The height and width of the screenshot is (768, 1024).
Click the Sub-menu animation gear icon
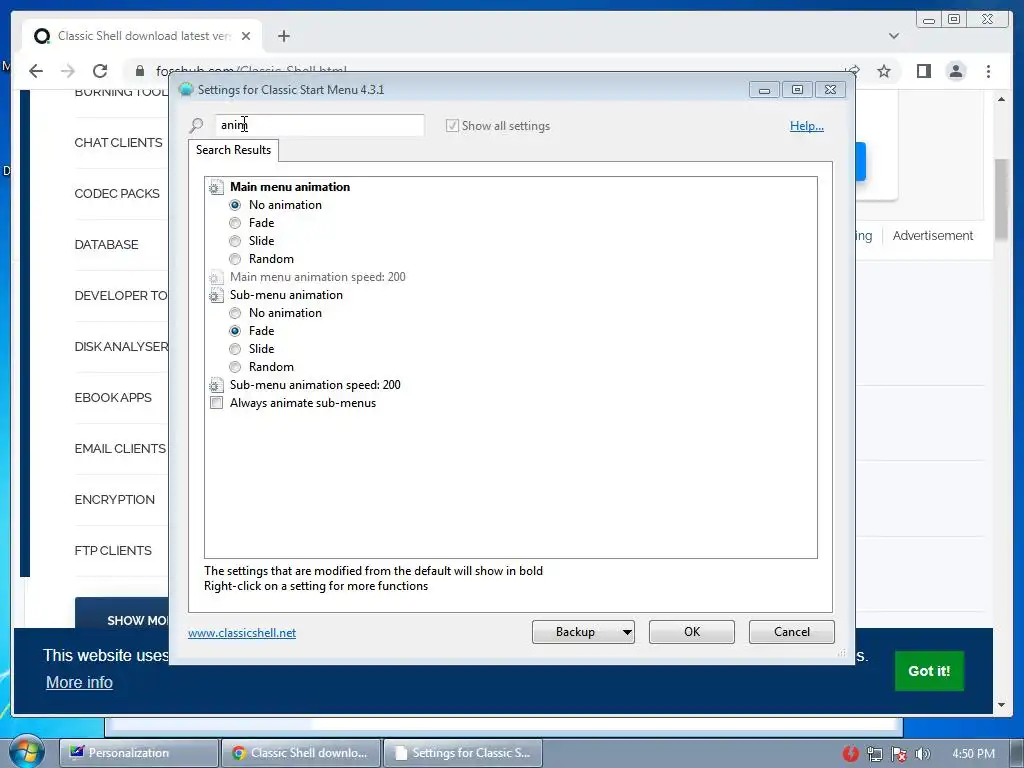click(216, 296)
